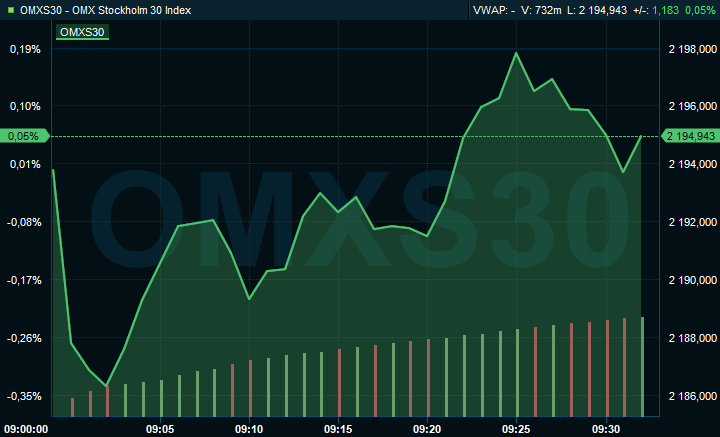Click the 2 194,943 price marker on right axis

691,136
